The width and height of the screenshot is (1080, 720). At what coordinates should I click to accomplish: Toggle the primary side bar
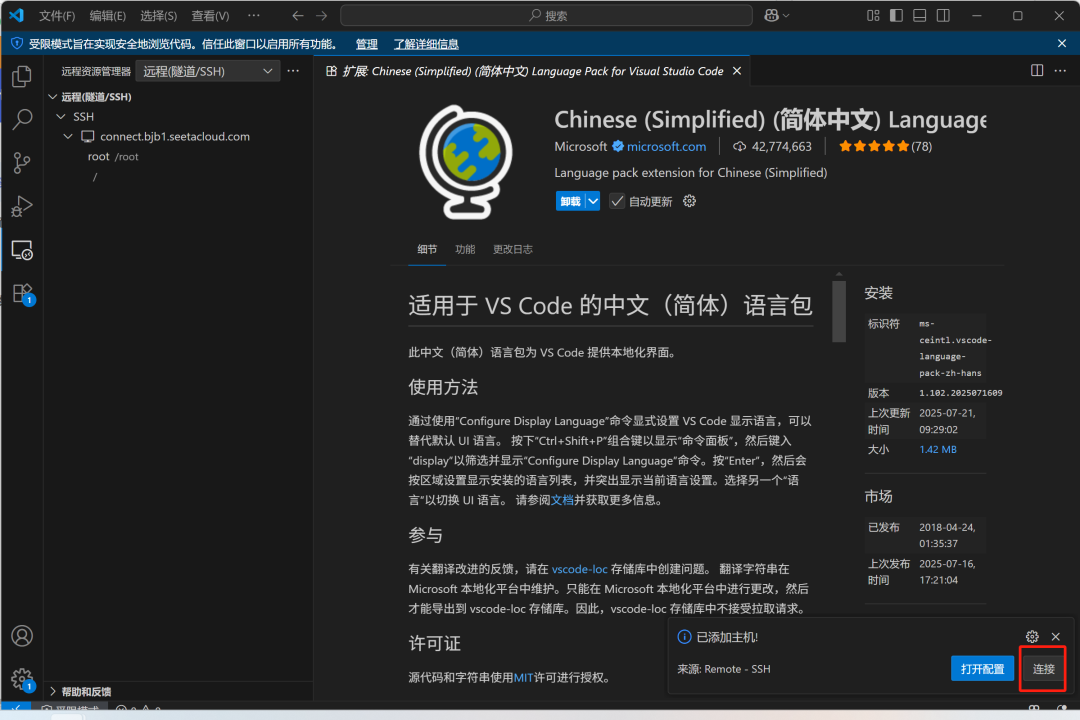tap(896, 15)
